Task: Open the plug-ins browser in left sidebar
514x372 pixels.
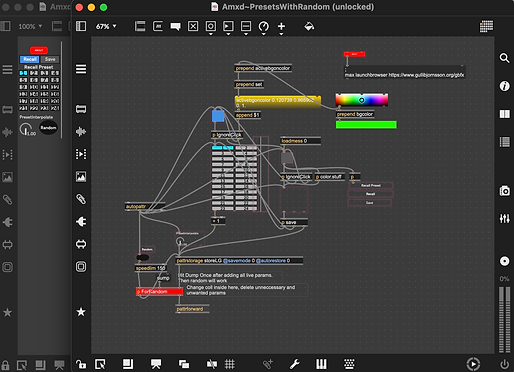Action: (x=81, y=222)
